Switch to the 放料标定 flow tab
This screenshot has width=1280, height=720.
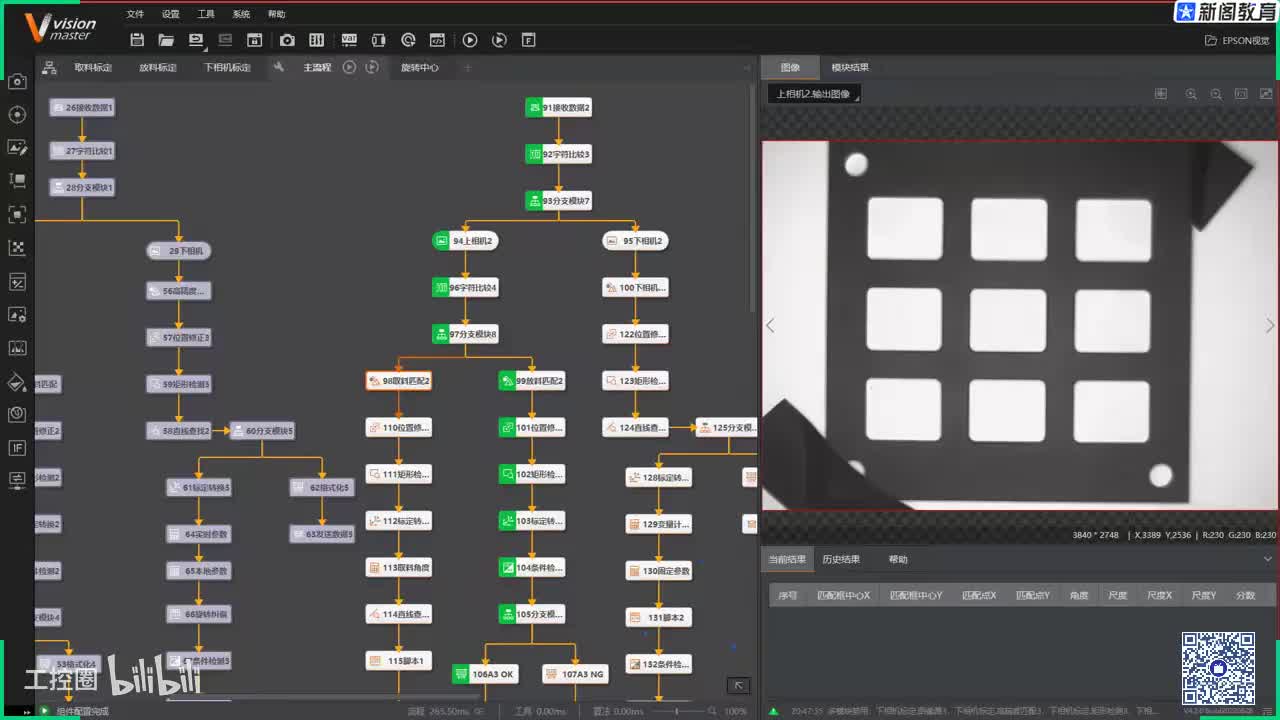pyautogui.click(x=158, y=68)
